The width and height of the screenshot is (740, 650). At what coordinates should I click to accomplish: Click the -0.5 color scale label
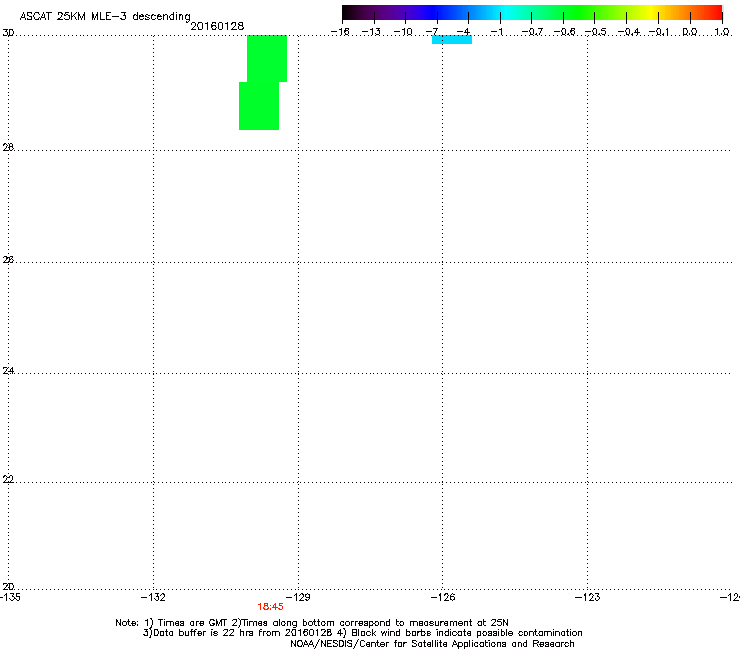point(595,32)
